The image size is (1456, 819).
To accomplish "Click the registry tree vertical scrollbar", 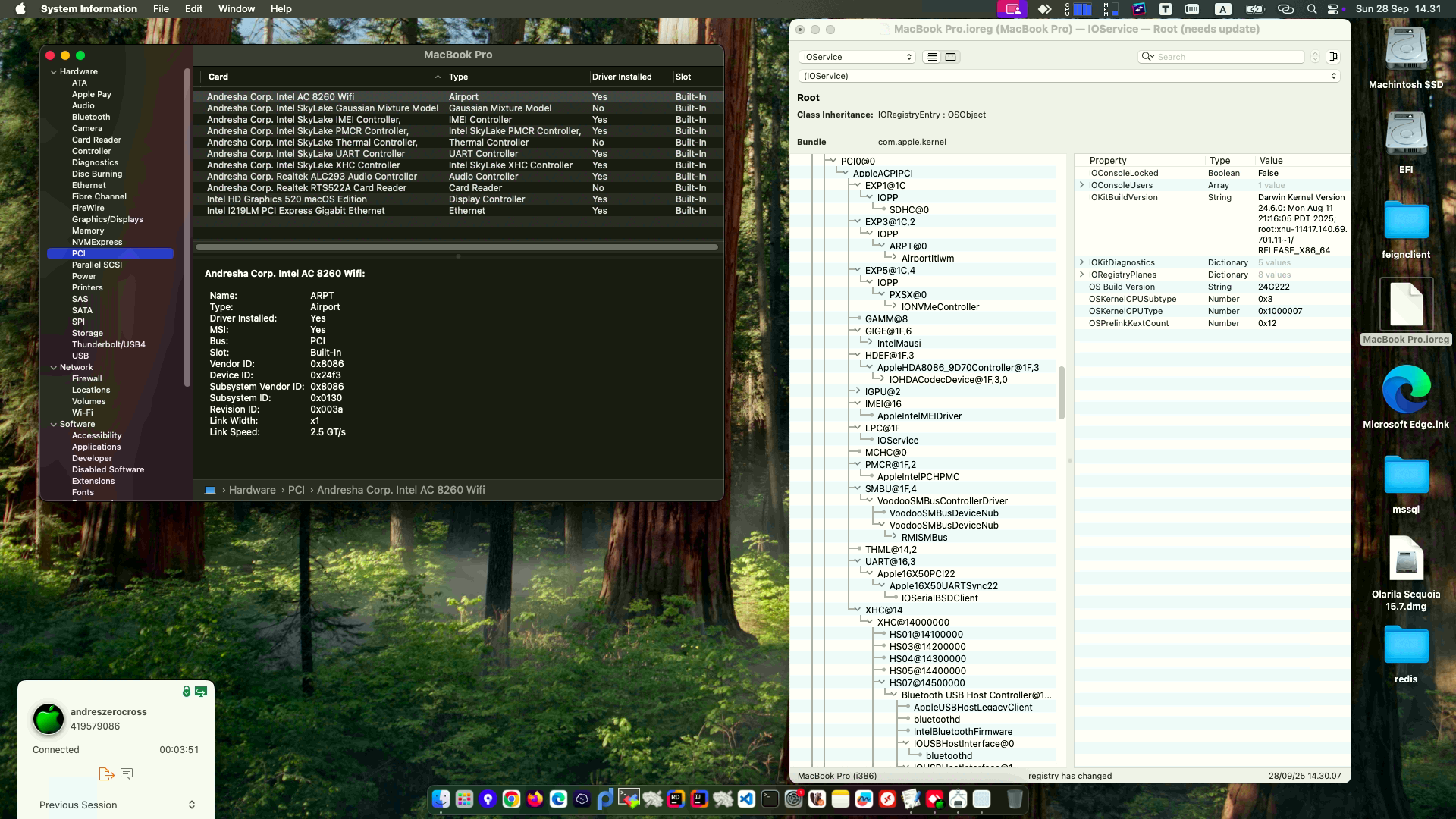I will click(x=1061, y=393).
